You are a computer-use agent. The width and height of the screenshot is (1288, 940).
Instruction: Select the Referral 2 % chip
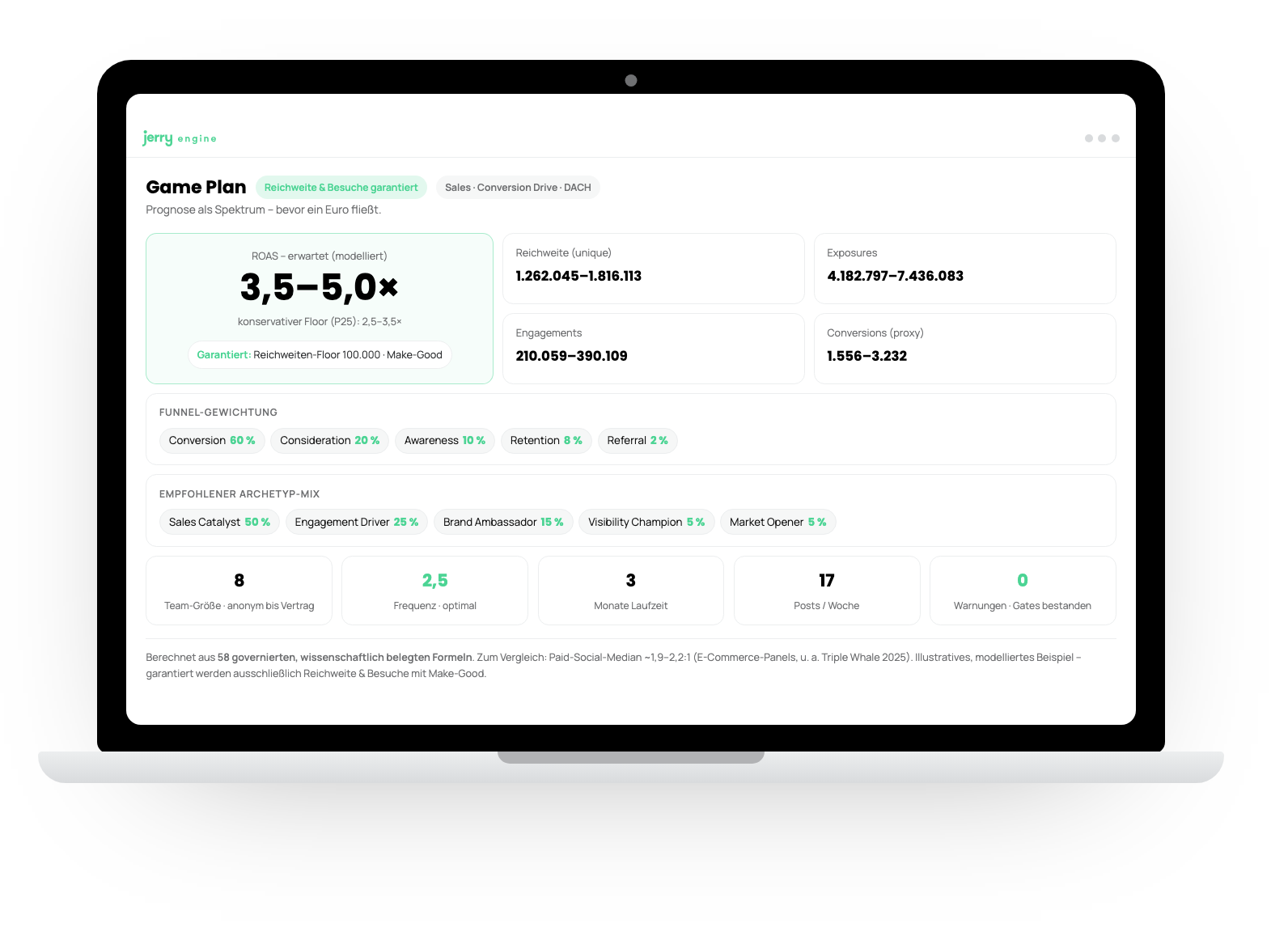click(638, 441)
